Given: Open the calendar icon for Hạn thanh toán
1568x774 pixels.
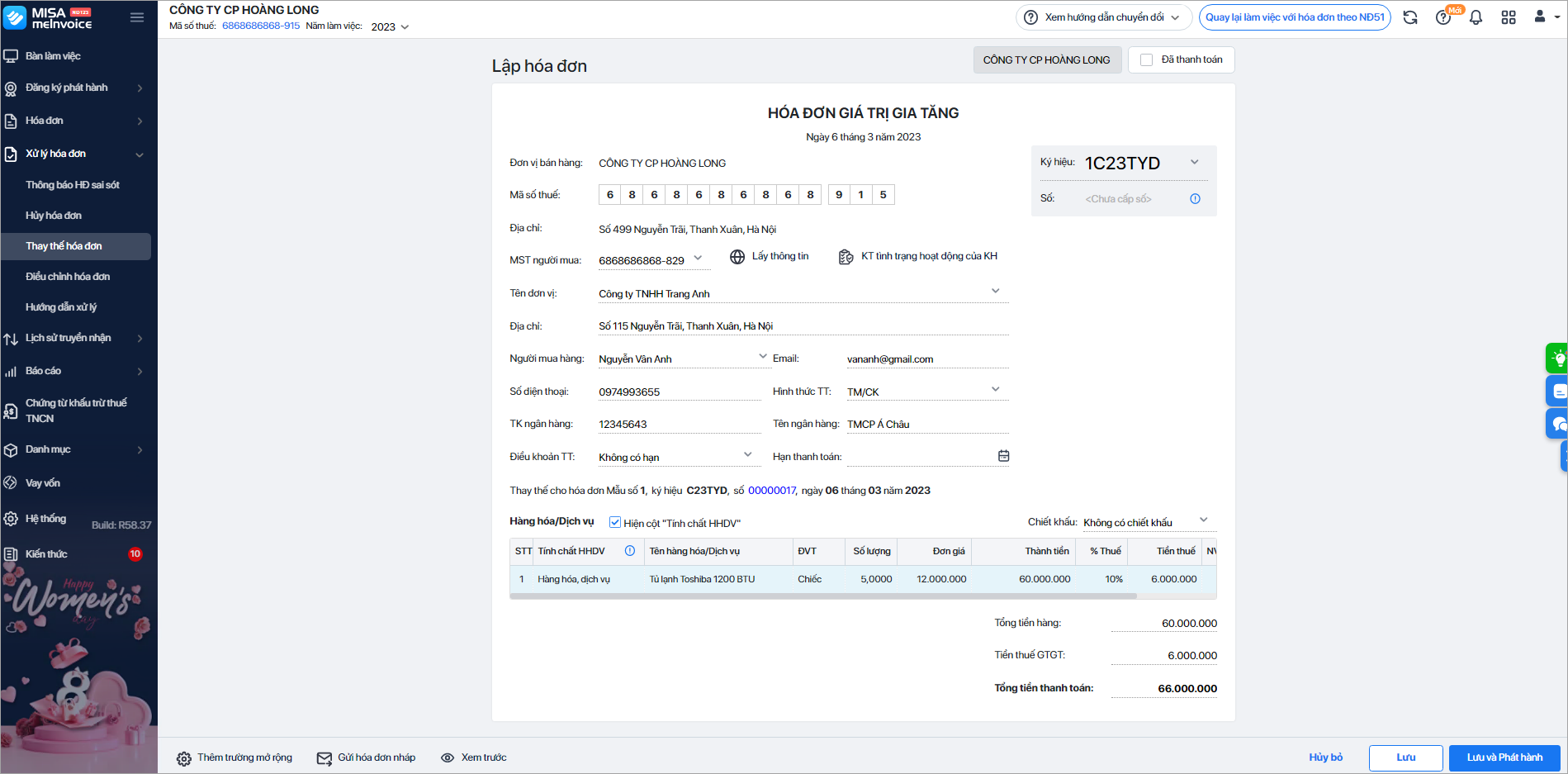Looking at the screenshot, I should pos(1003,456).
